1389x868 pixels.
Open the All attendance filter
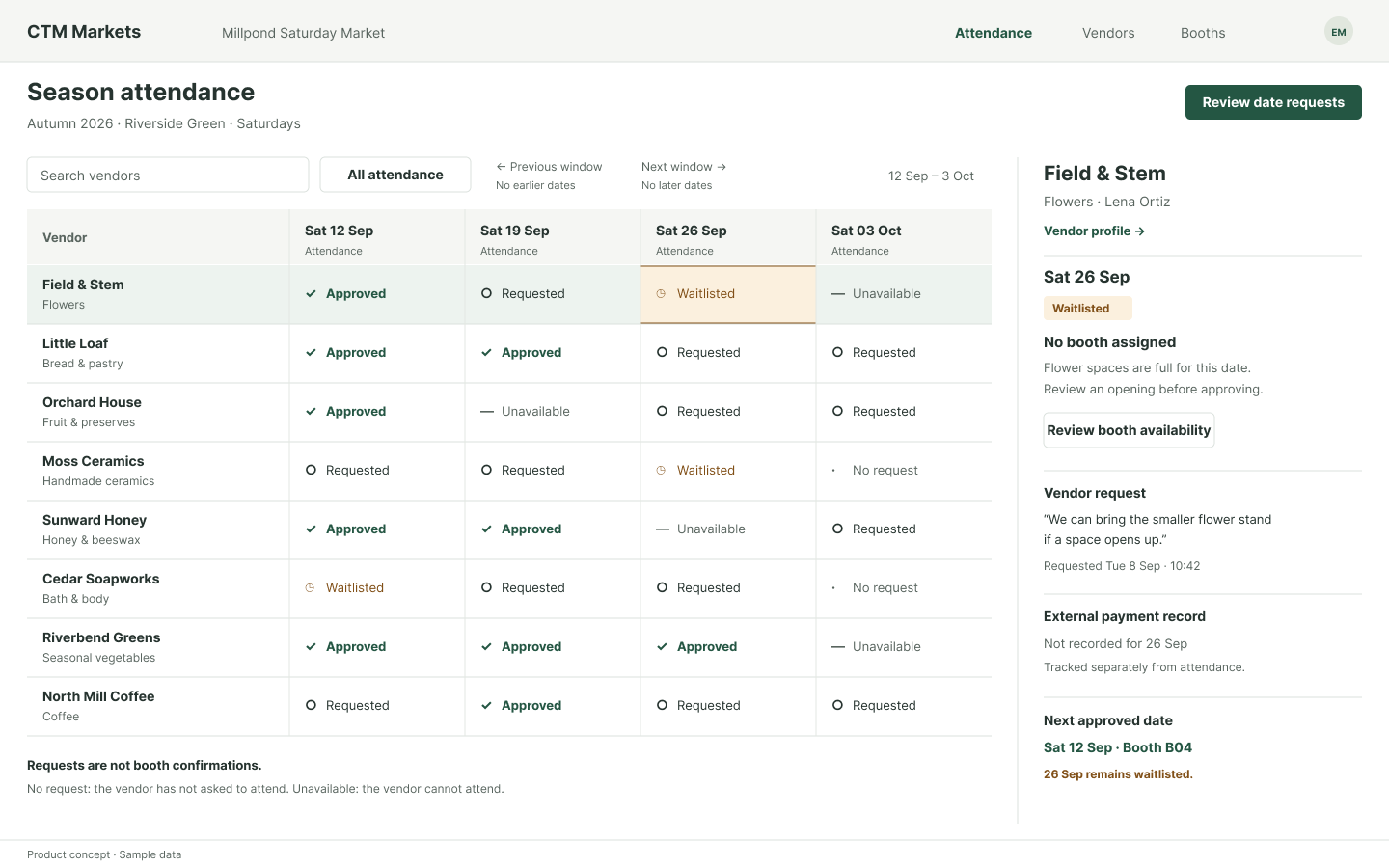(395, 175)
